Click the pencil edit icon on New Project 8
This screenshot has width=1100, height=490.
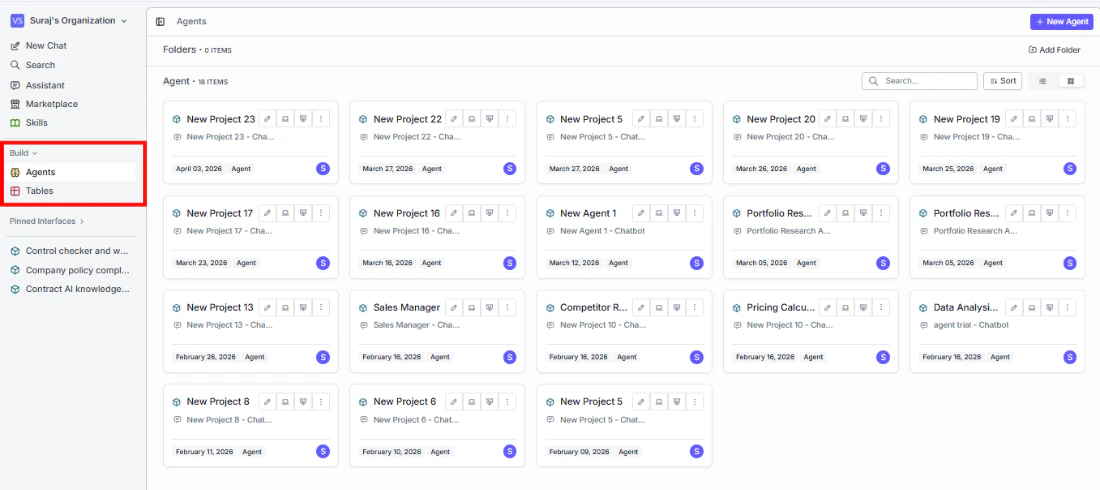[268, 402]
